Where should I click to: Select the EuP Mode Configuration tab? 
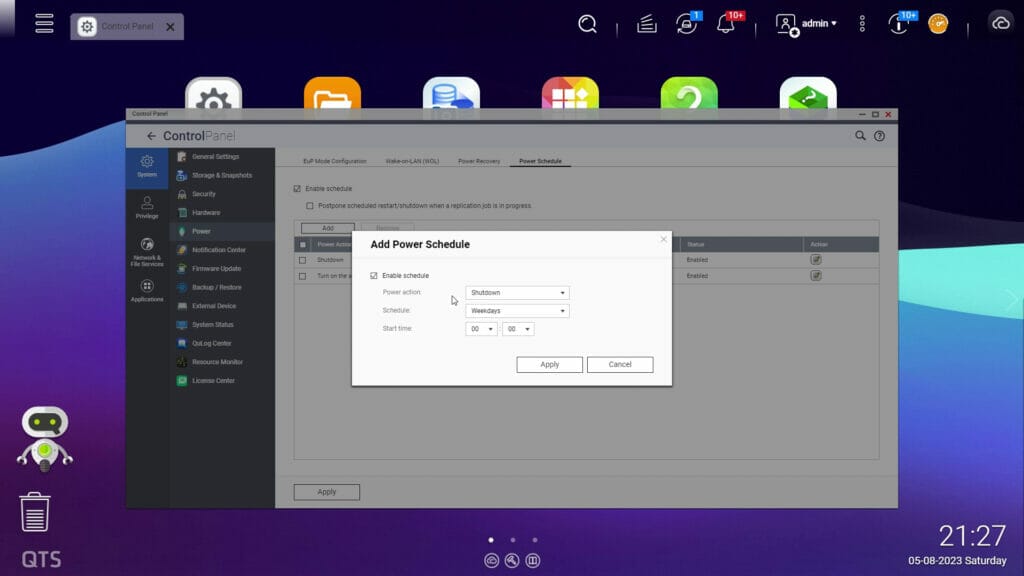336,159
